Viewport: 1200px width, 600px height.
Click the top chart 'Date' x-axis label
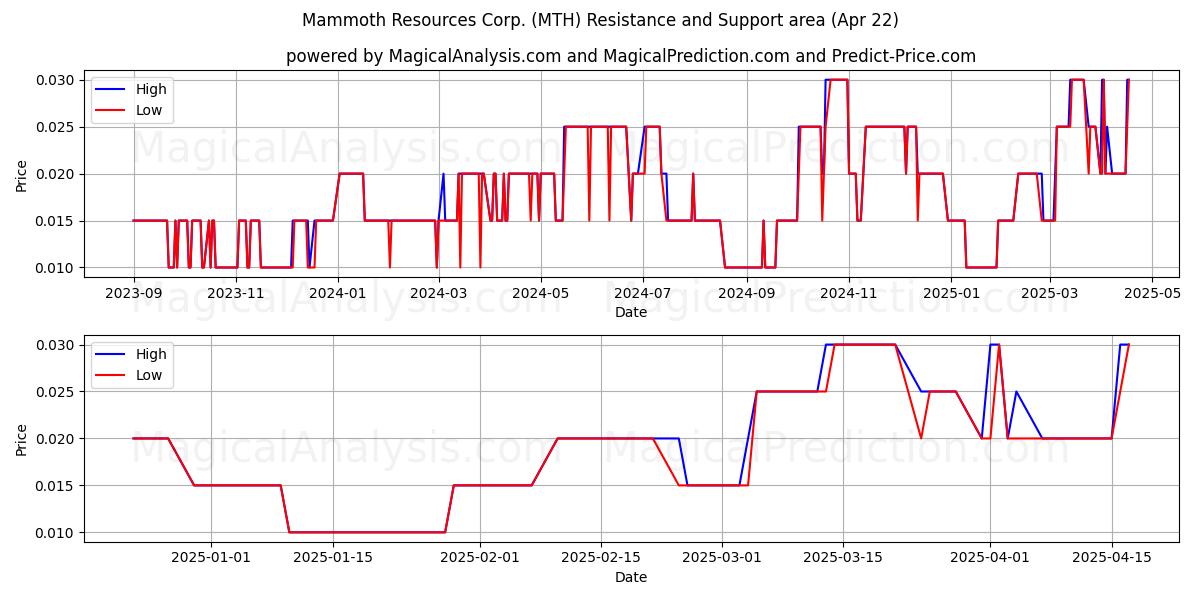(x=631, y=312)
